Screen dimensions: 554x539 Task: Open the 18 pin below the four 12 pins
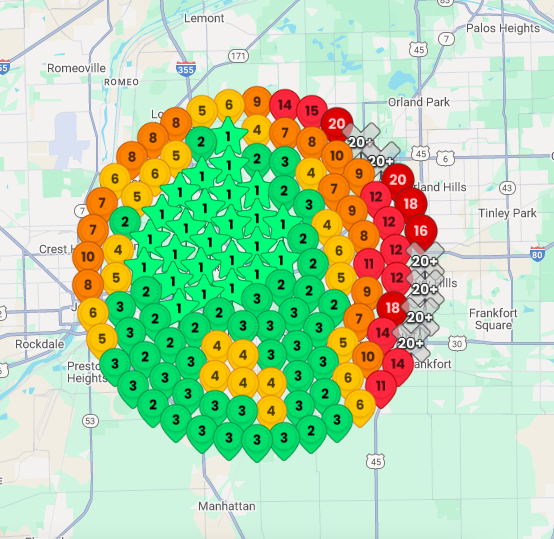(x=392, y=308)
